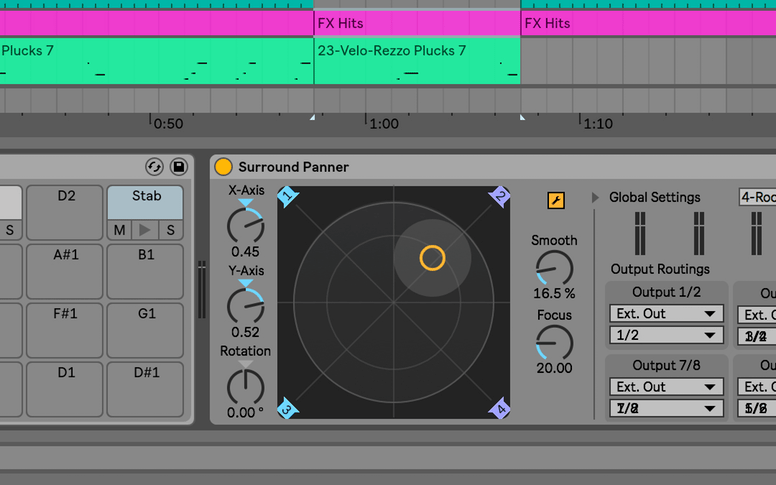Click the X-Axis knob

(x=245, y=225)
